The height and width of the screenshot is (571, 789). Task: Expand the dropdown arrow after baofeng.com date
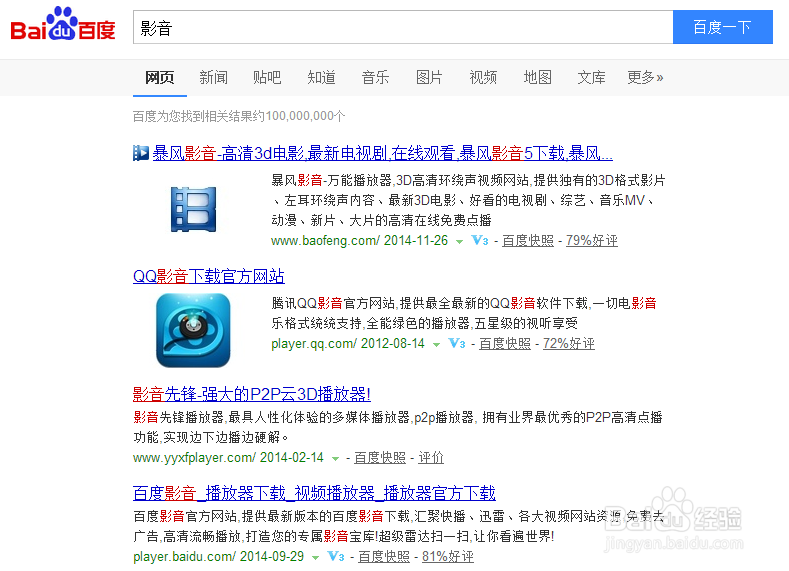(x=459, y=241)
